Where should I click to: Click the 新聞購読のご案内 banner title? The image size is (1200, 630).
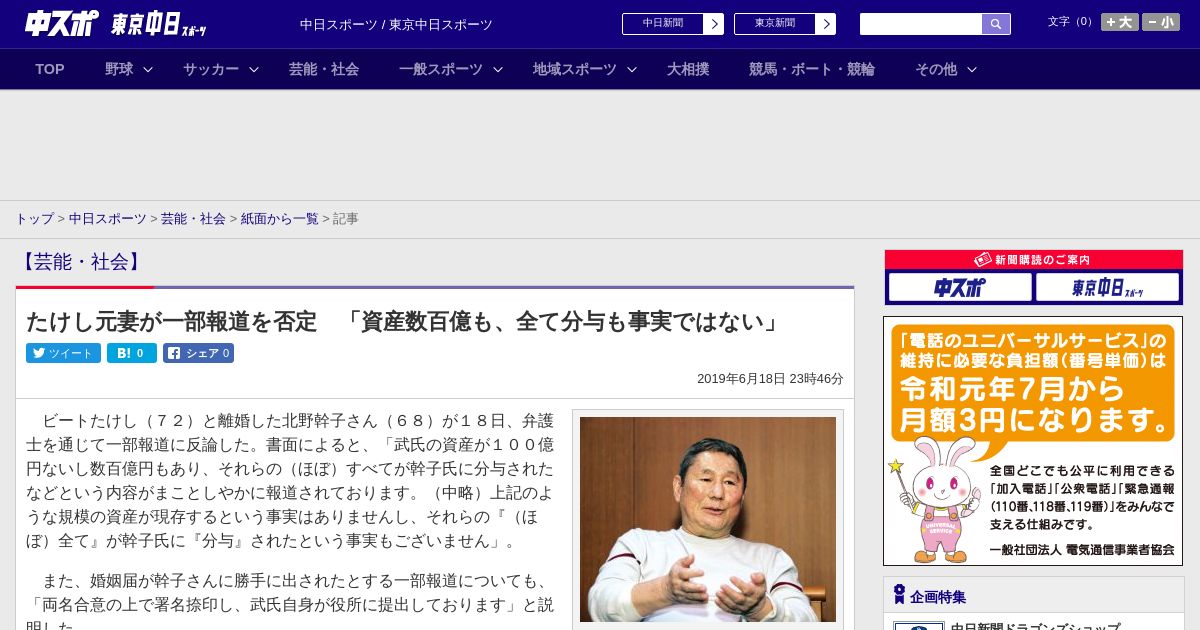1033,259
